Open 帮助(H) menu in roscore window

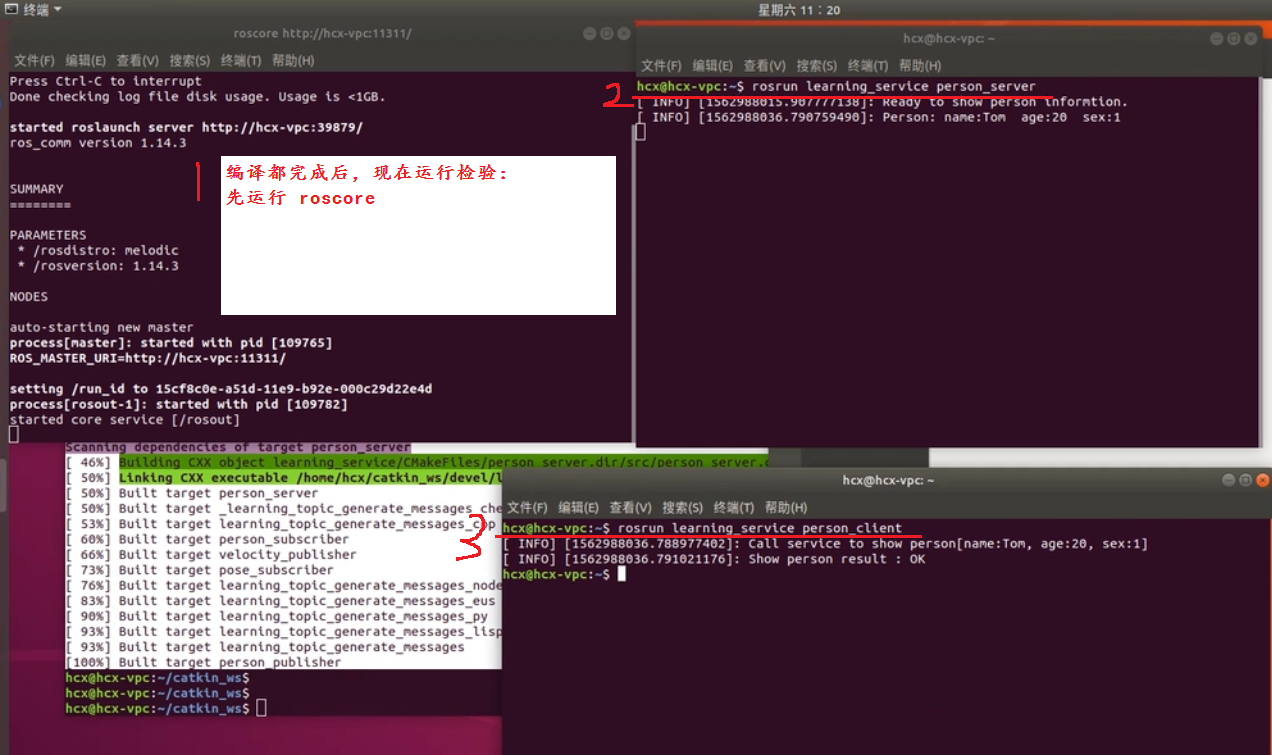293,61
